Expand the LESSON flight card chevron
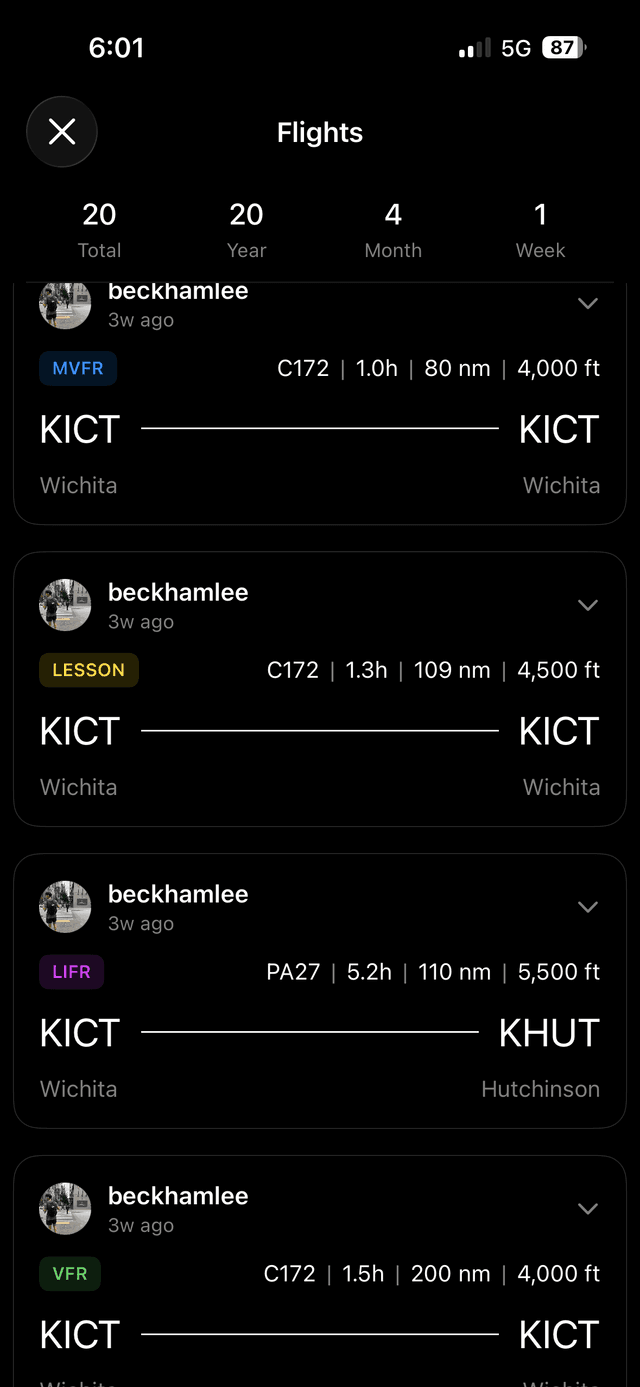640x1387 pixels. click(x=588, y=605)
